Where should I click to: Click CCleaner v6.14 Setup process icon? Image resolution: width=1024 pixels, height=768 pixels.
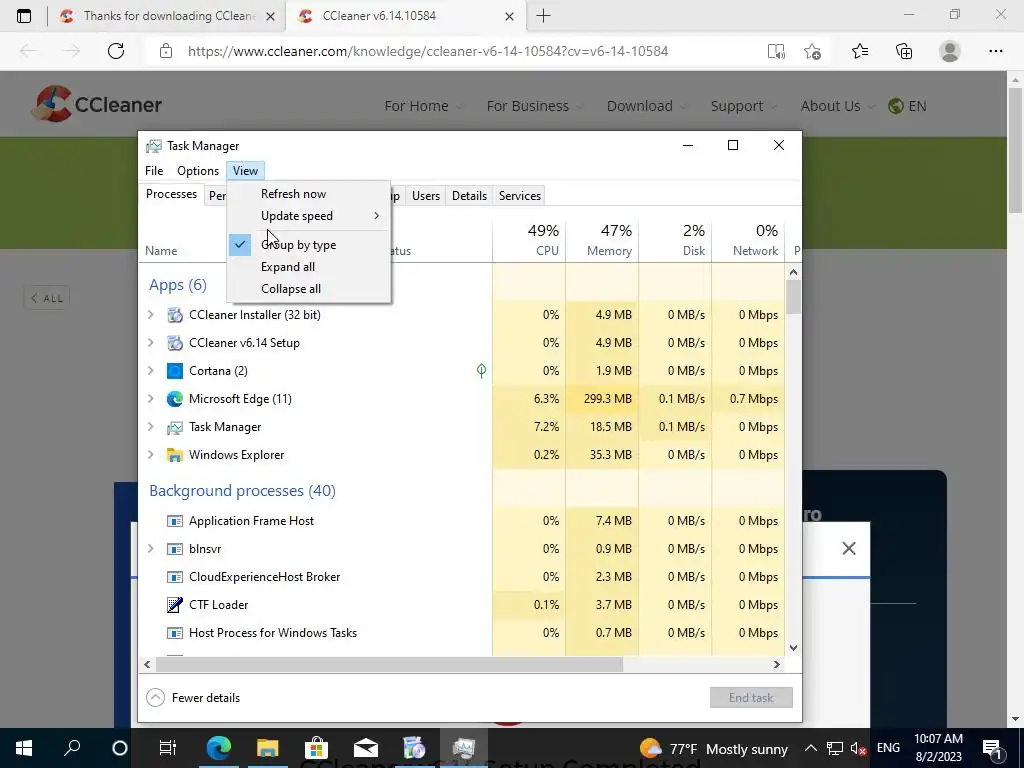tap(174, 343)
